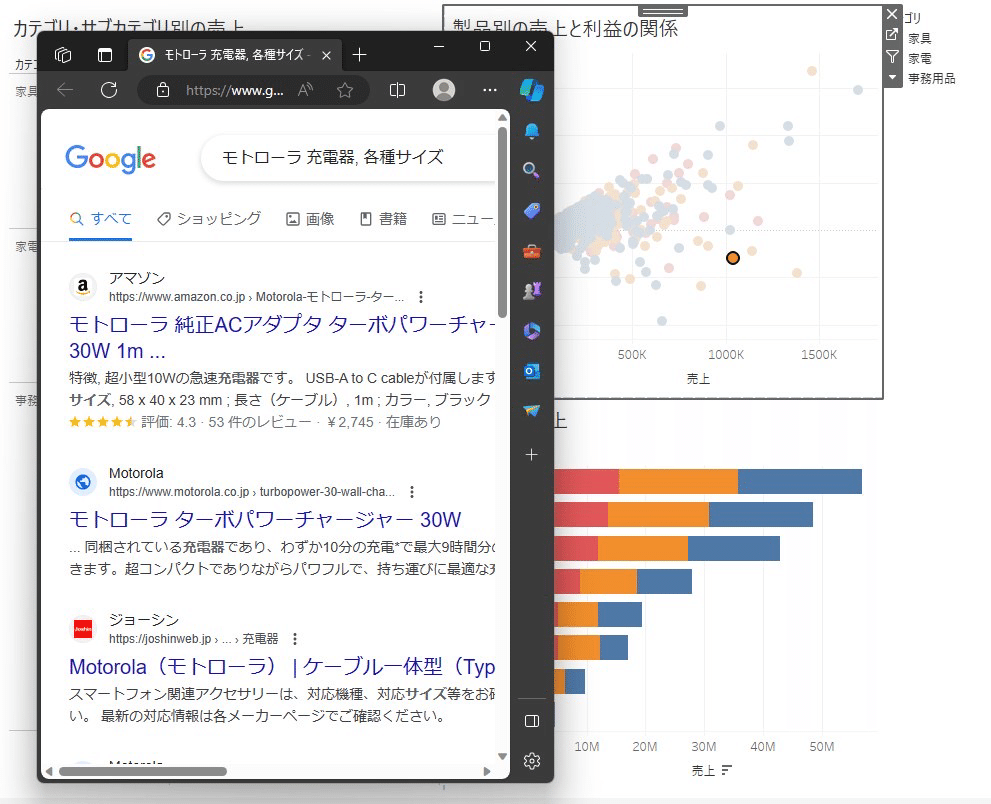Use chart as filter funnel icon

[x=892, y=57]
